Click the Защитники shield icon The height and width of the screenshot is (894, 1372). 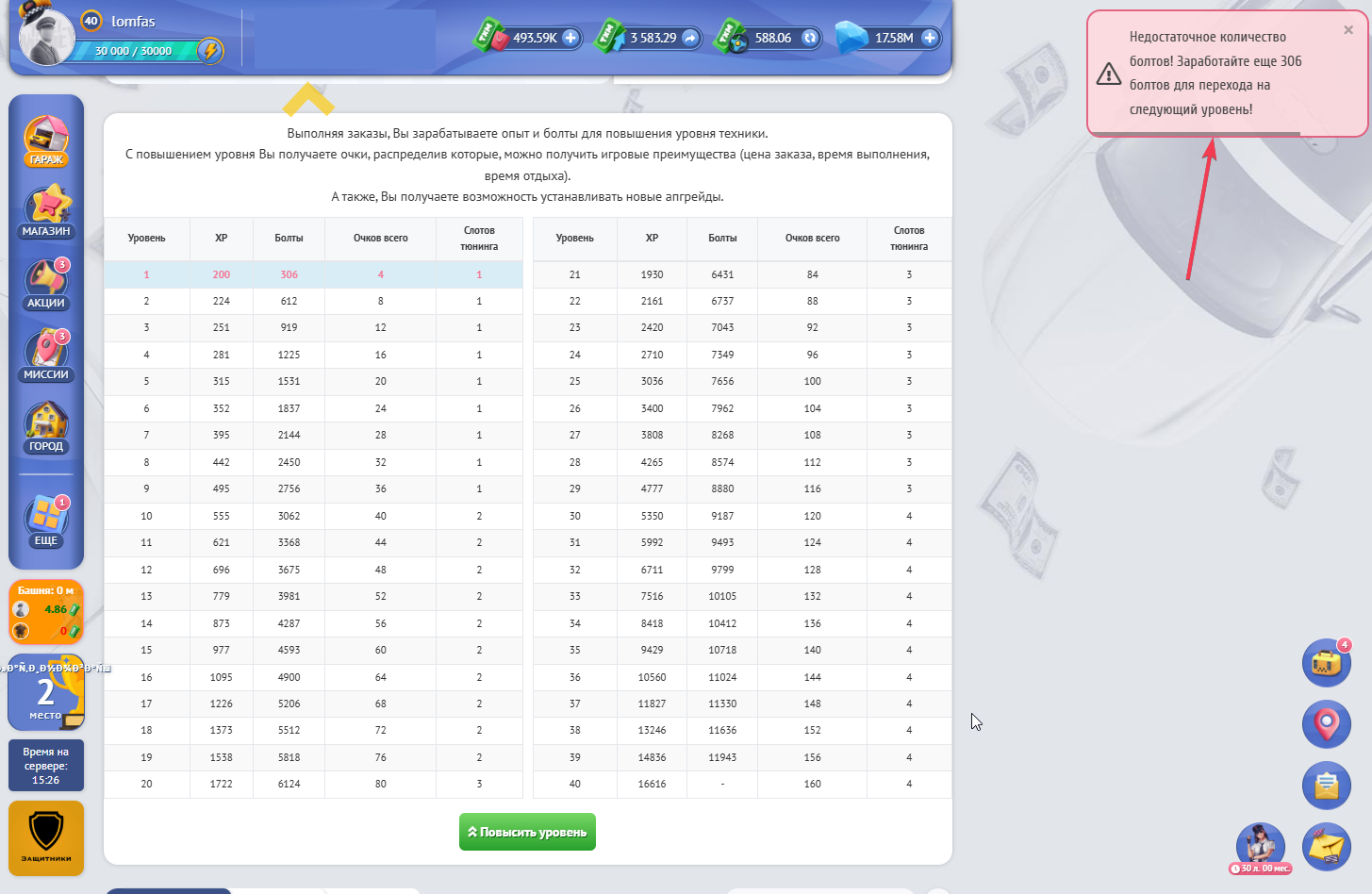[x=46, y=837]
